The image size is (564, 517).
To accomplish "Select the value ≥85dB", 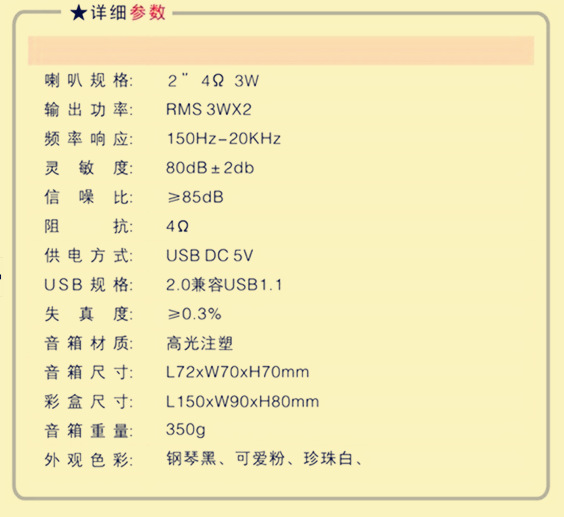I will tap(195, 197).
